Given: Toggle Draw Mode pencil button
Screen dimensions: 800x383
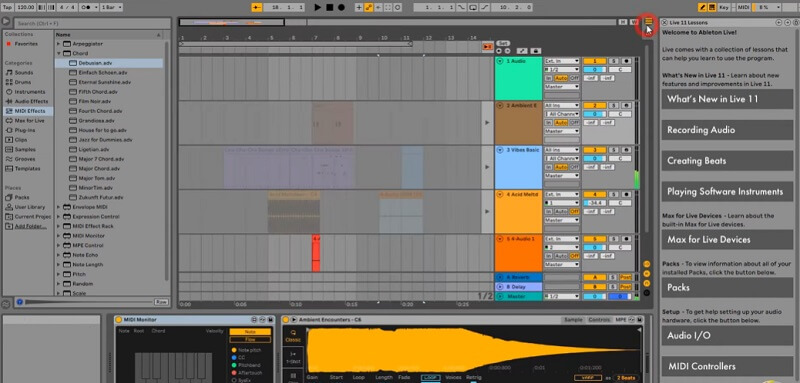Looking at the screenshot, I should pos(703,7).
